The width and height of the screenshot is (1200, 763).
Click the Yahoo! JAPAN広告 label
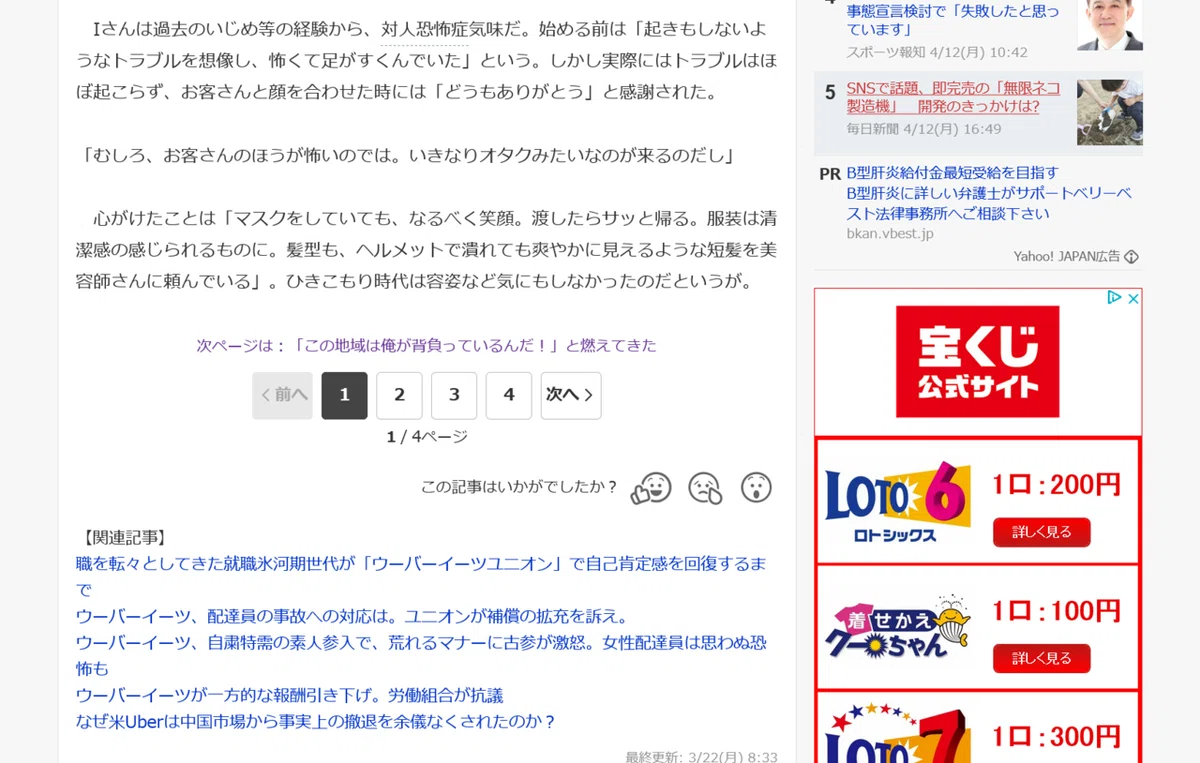click(1066, 257)
